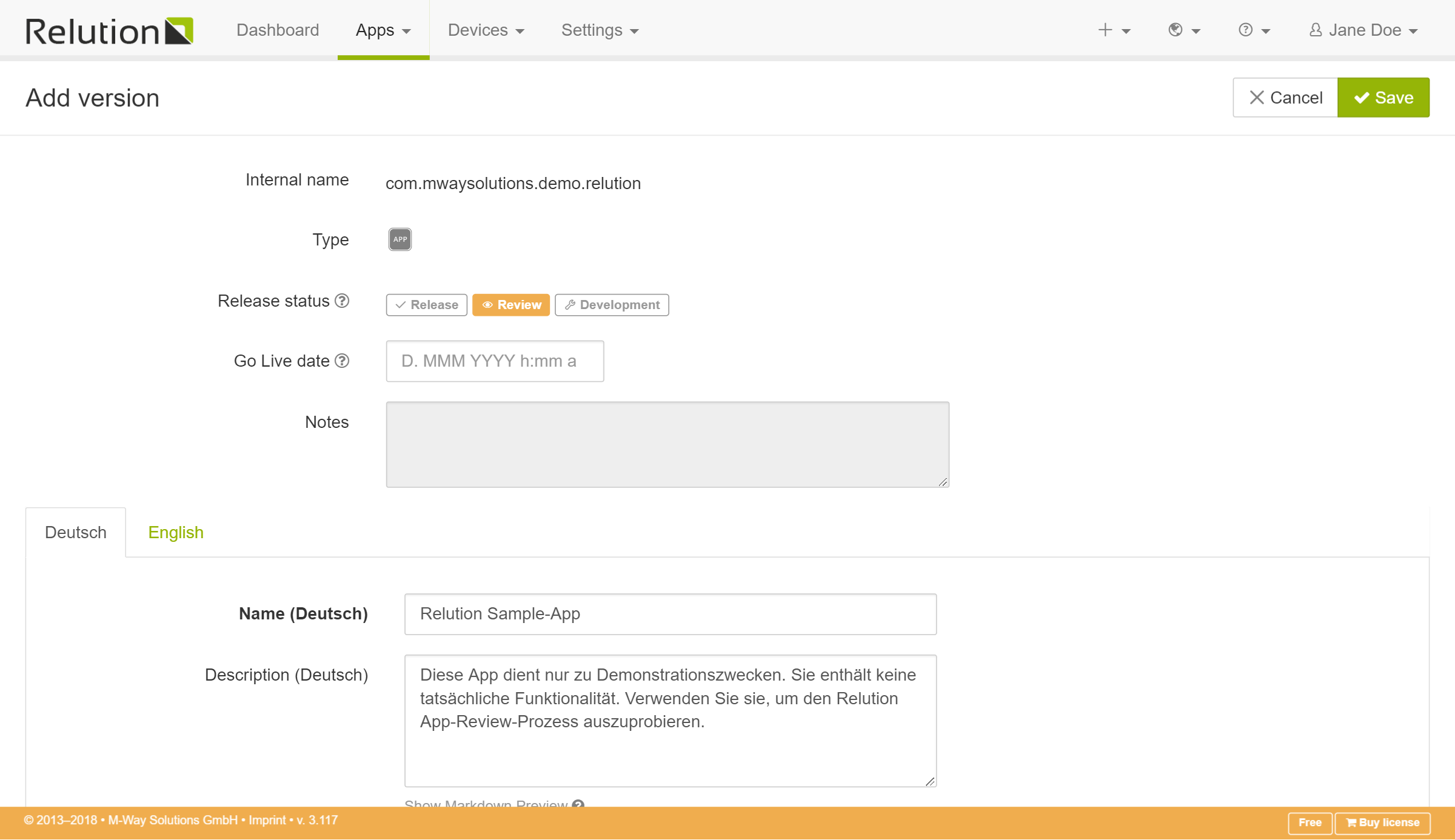The image size is (1455, 840).
Task: Click the Free license badge
Action: click(x=1309, y=822)
